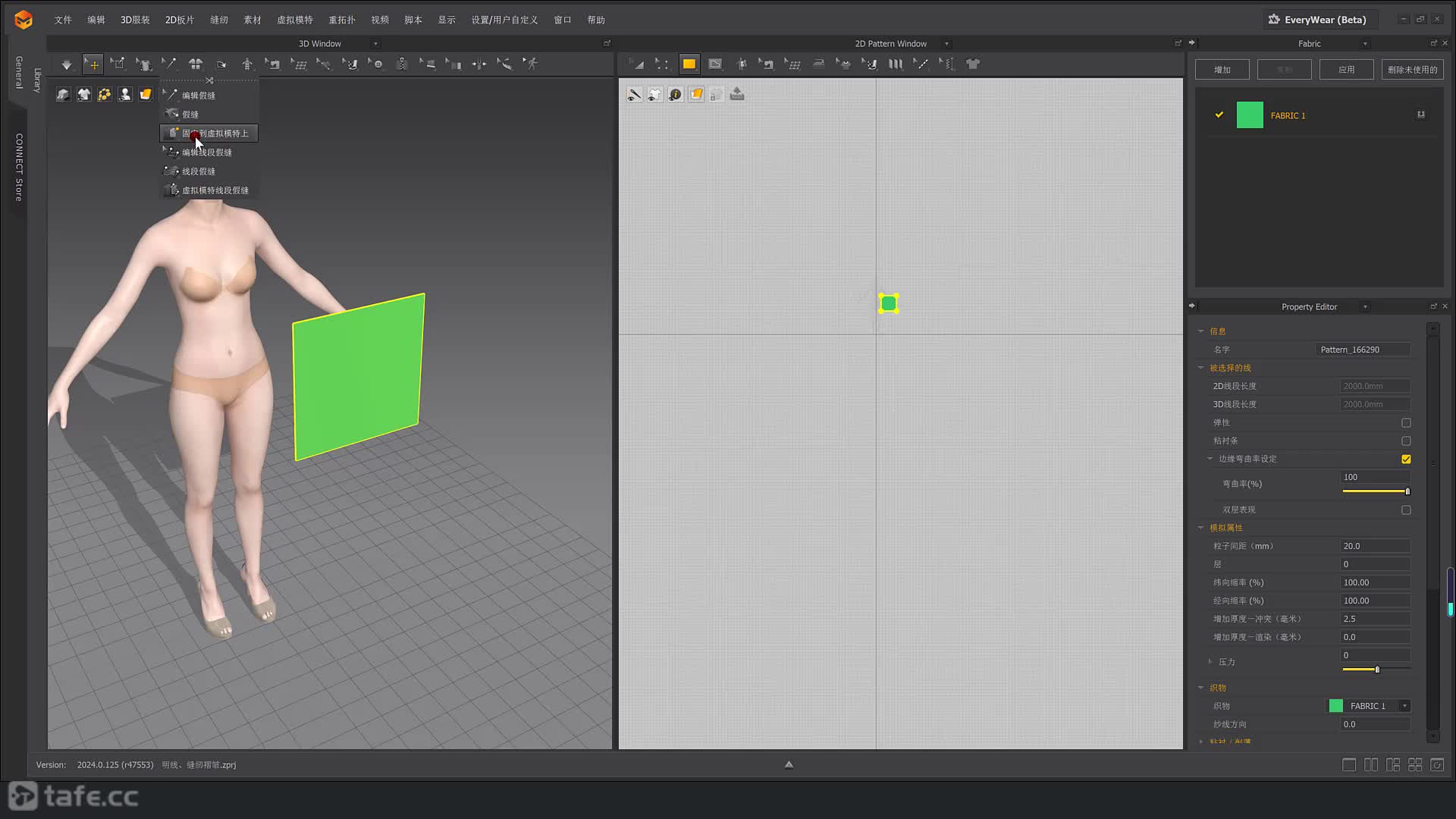1456x819 pixels.
Task: Click the 弯曲率 slider handle
Action: [x=1407, y=491]
